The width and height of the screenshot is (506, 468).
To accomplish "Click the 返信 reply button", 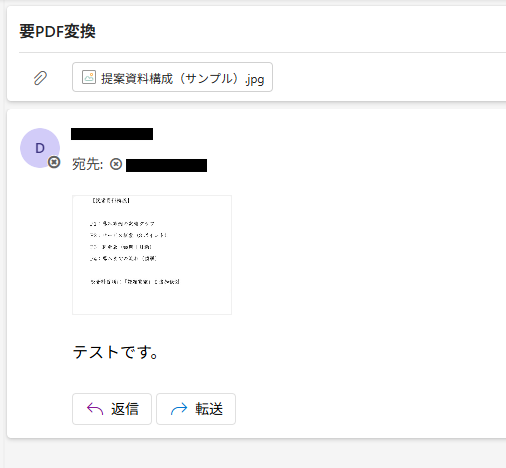I will (112, 409).
